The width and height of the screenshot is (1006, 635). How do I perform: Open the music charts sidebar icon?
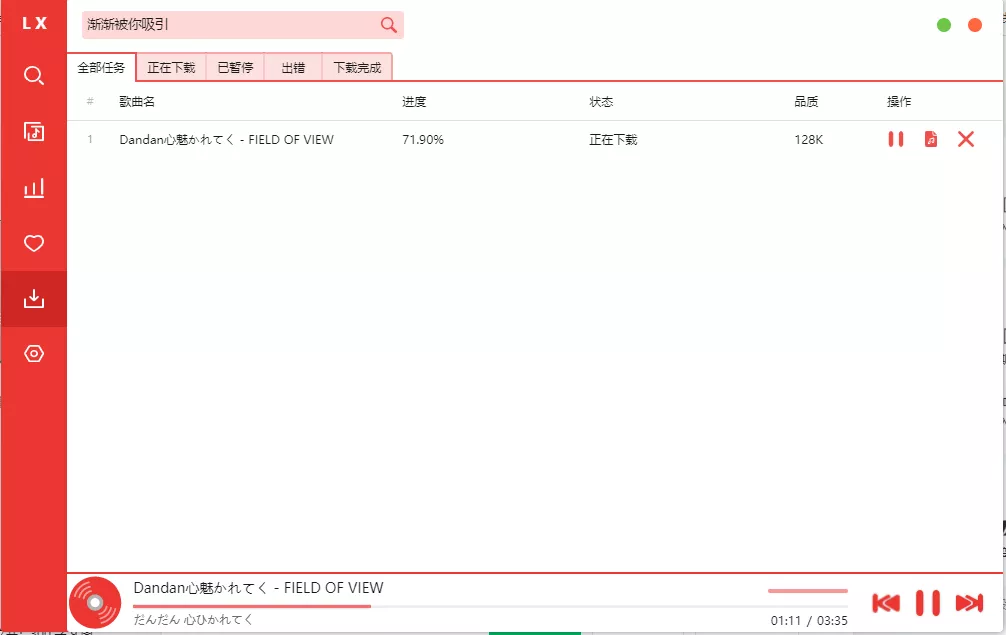point(33,187)
